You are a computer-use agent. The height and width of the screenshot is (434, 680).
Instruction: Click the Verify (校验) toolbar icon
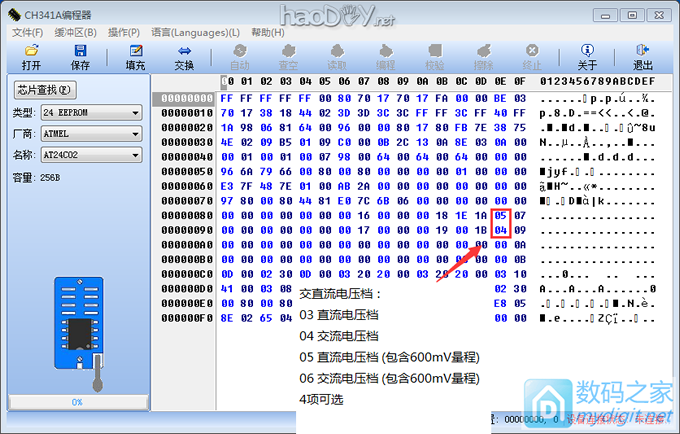435,57
